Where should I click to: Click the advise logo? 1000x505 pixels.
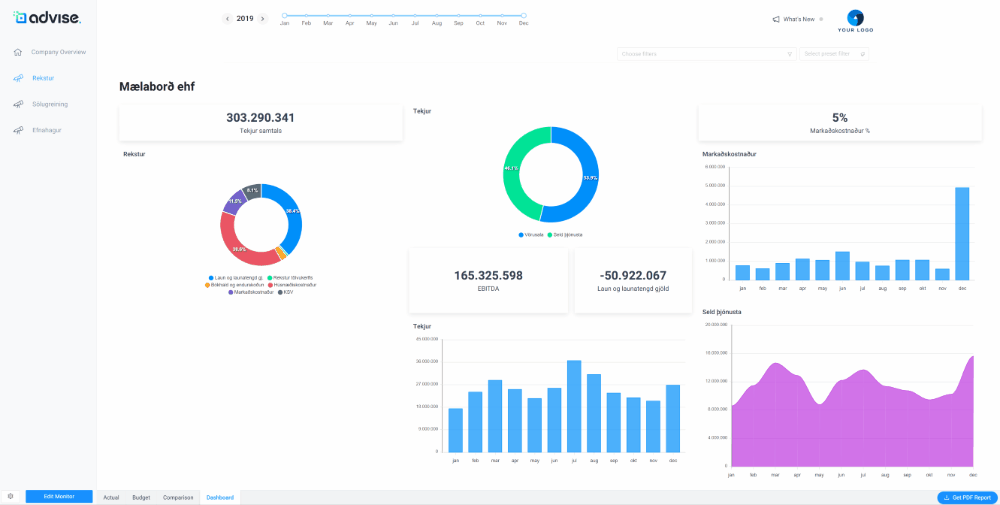[x=46, y=18]
